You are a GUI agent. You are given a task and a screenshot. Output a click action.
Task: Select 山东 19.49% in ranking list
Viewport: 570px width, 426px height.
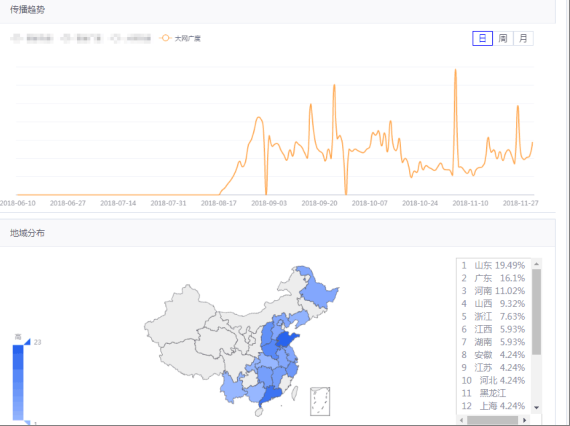point(493,265)
